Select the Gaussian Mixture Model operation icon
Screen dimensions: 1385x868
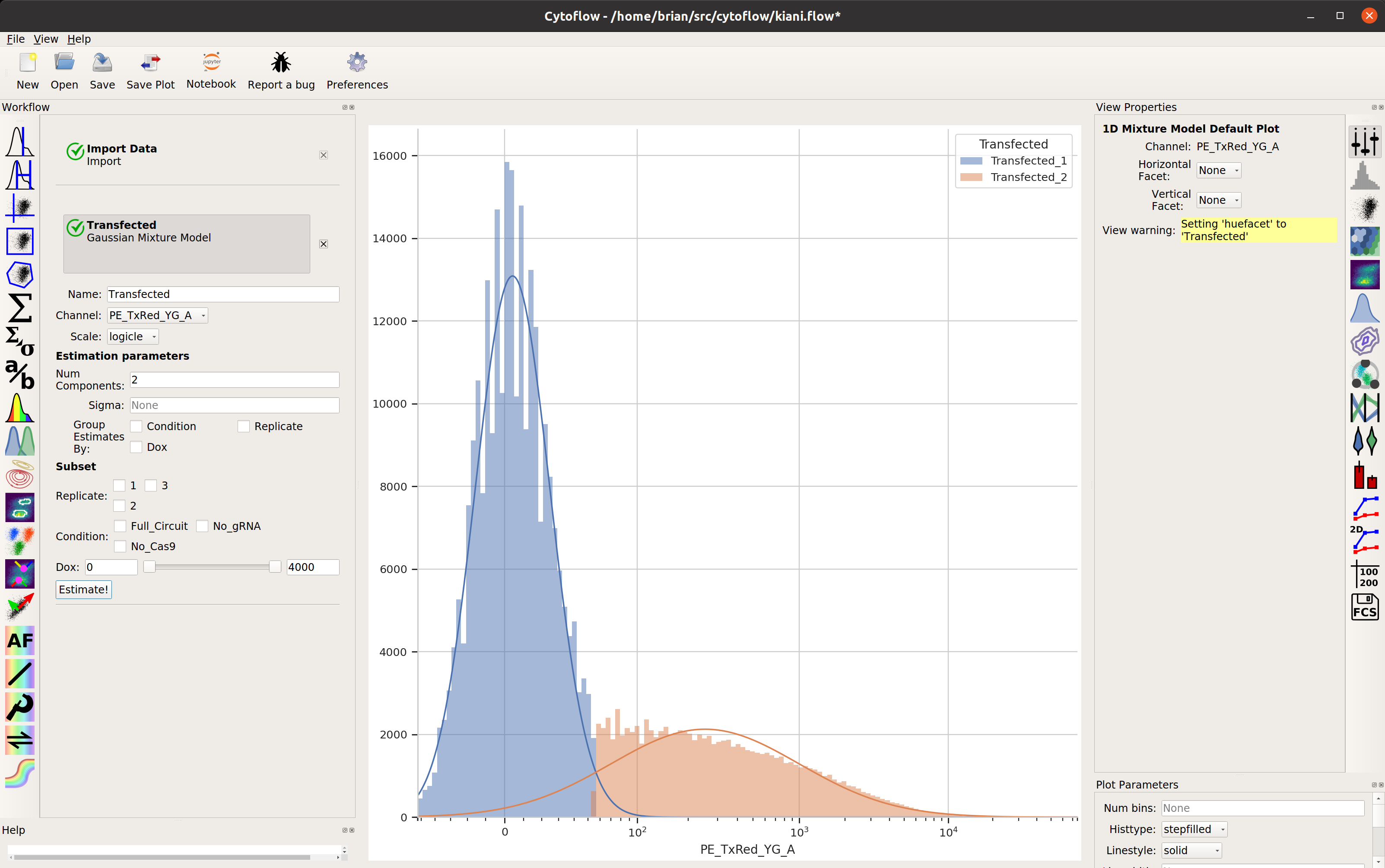[x=19, y=441]
